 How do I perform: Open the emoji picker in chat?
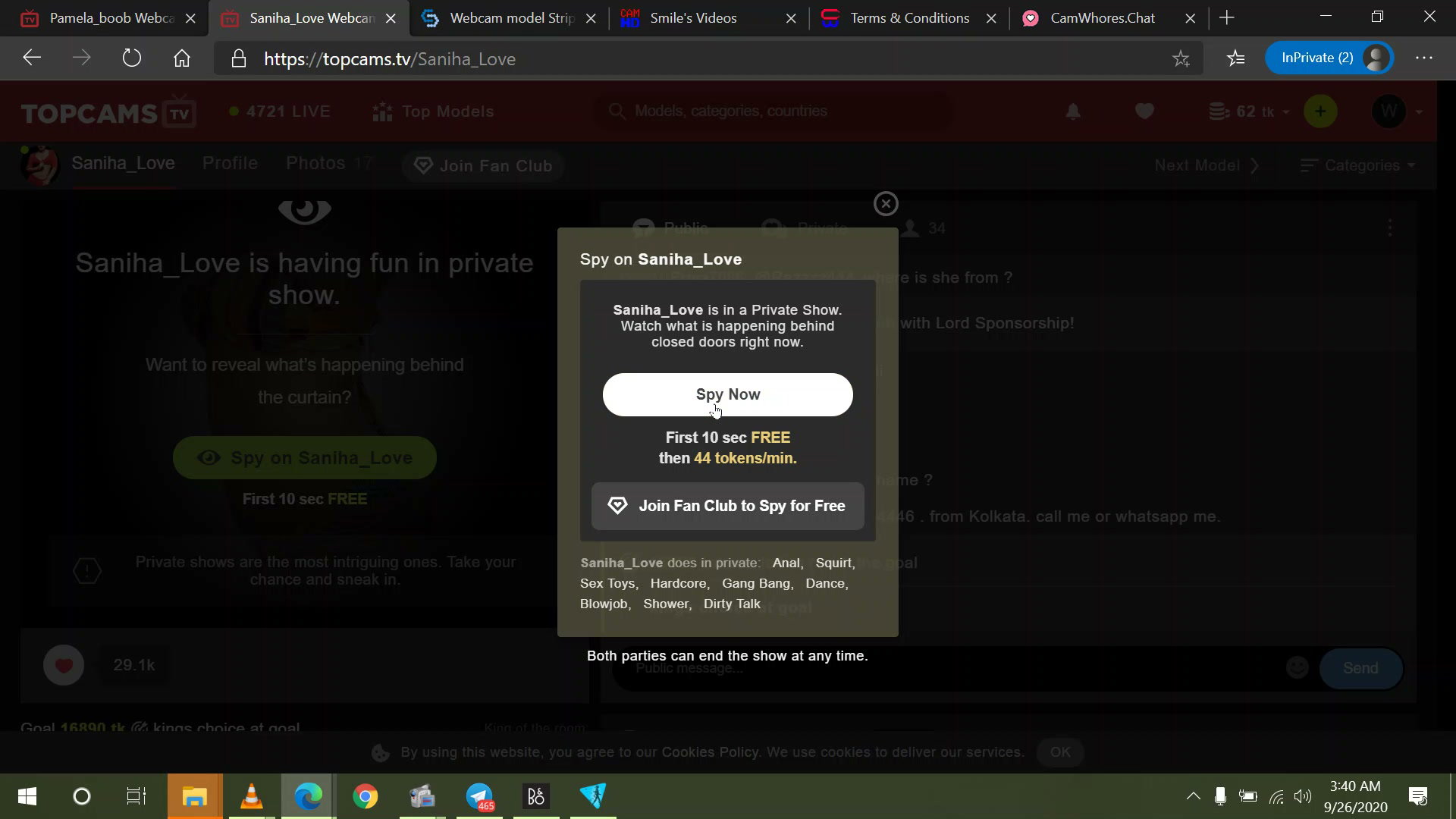[x=1298, y=667]
